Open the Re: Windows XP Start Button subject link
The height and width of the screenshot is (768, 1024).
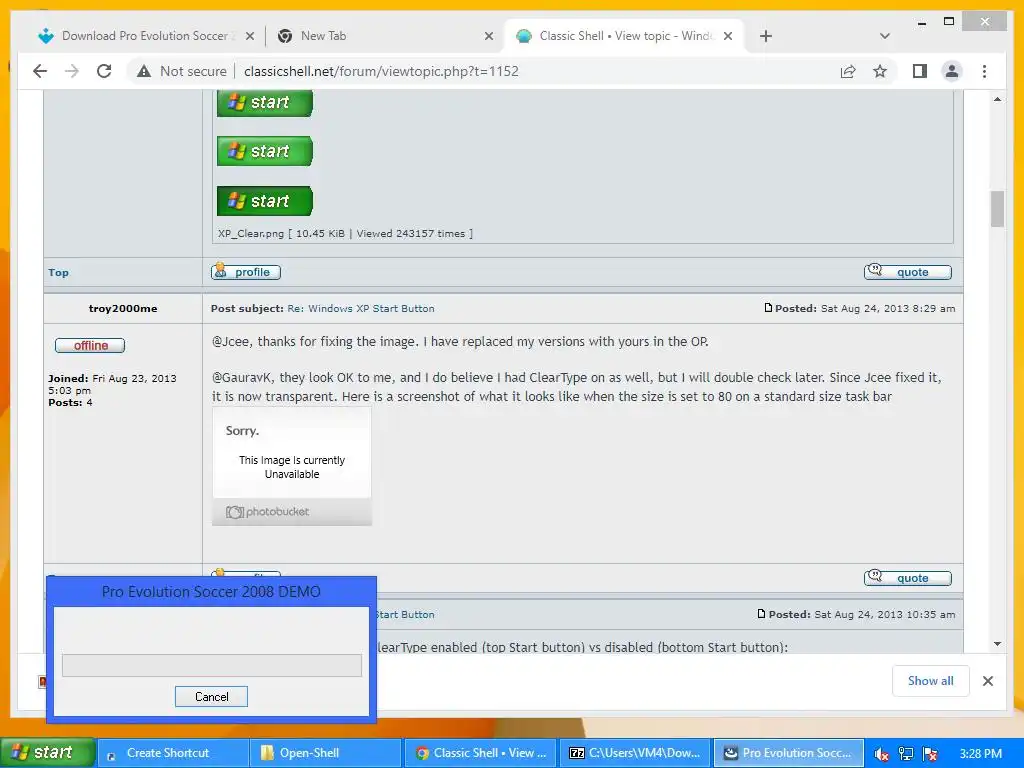(x=360, y=308)
